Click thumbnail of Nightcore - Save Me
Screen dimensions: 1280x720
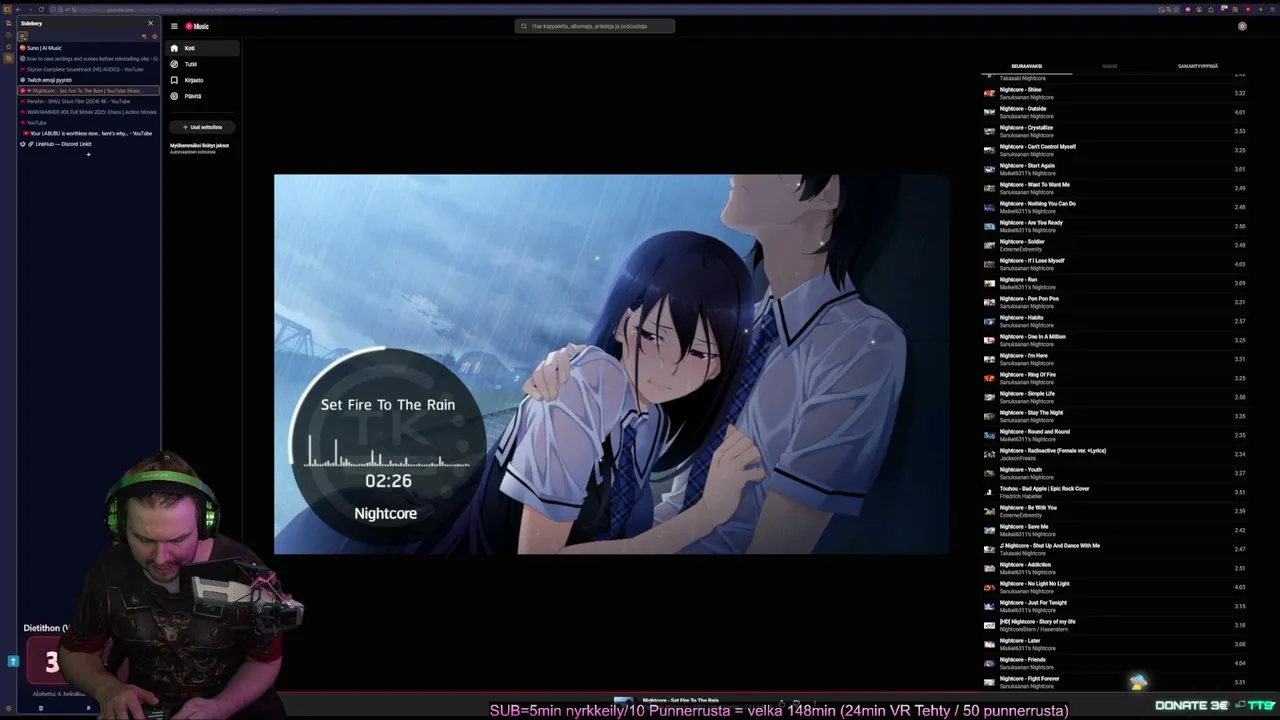point(989,530)
